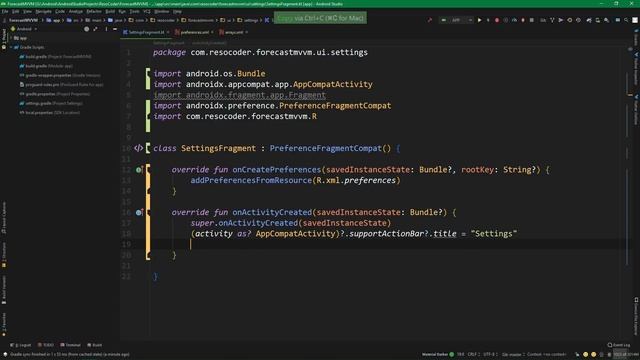
Task: Hide the Project panel with minus icon
Action: (x=115, y=29)
